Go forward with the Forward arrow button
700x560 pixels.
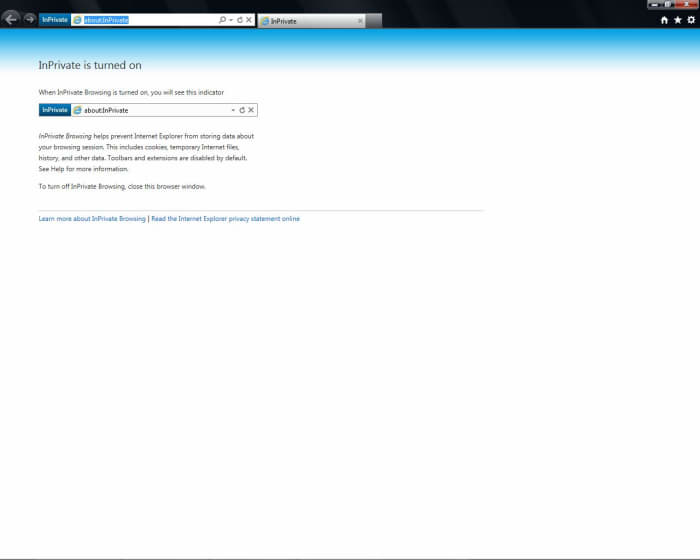29,19
